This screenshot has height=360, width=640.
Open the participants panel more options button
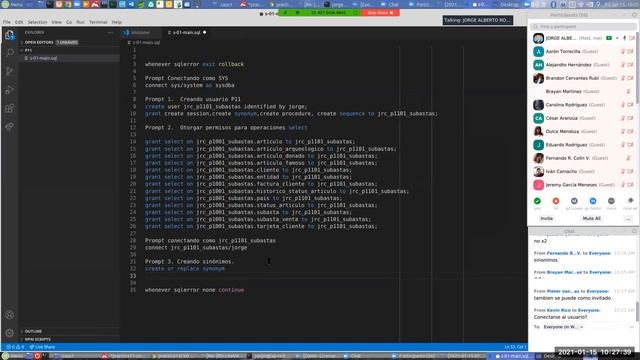(x=628, y=219)
